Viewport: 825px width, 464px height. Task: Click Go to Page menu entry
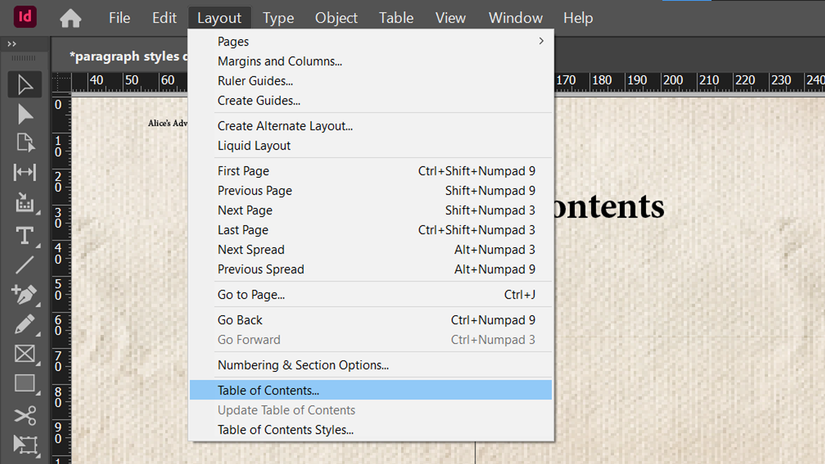point(251,295)
